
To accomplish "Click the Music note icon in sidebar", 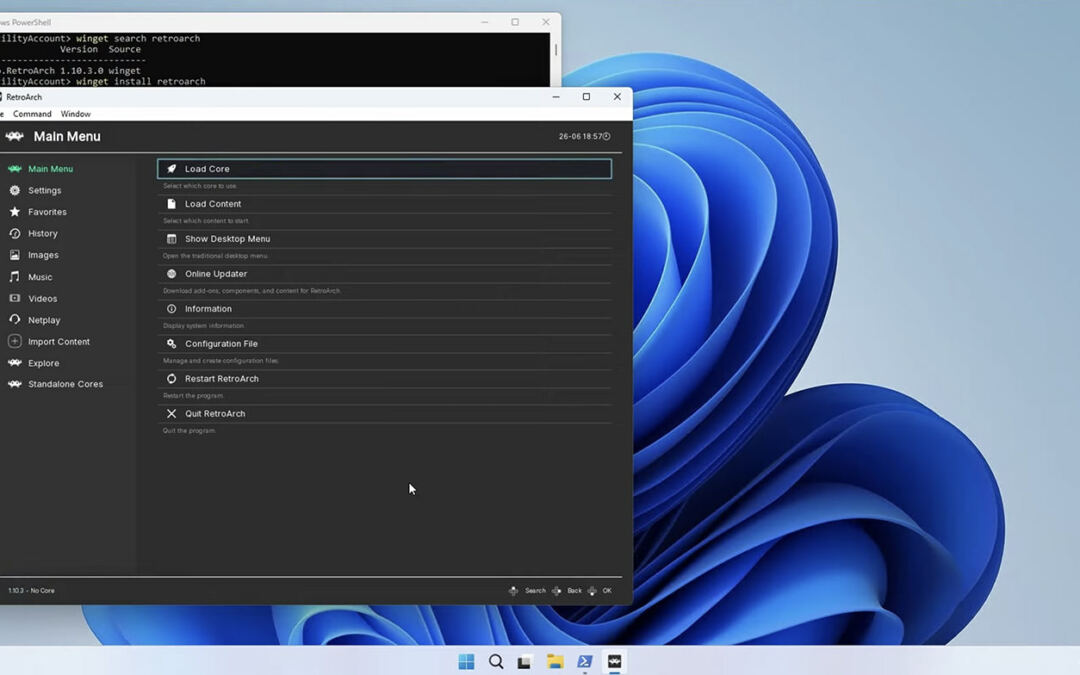I will 15,277.
